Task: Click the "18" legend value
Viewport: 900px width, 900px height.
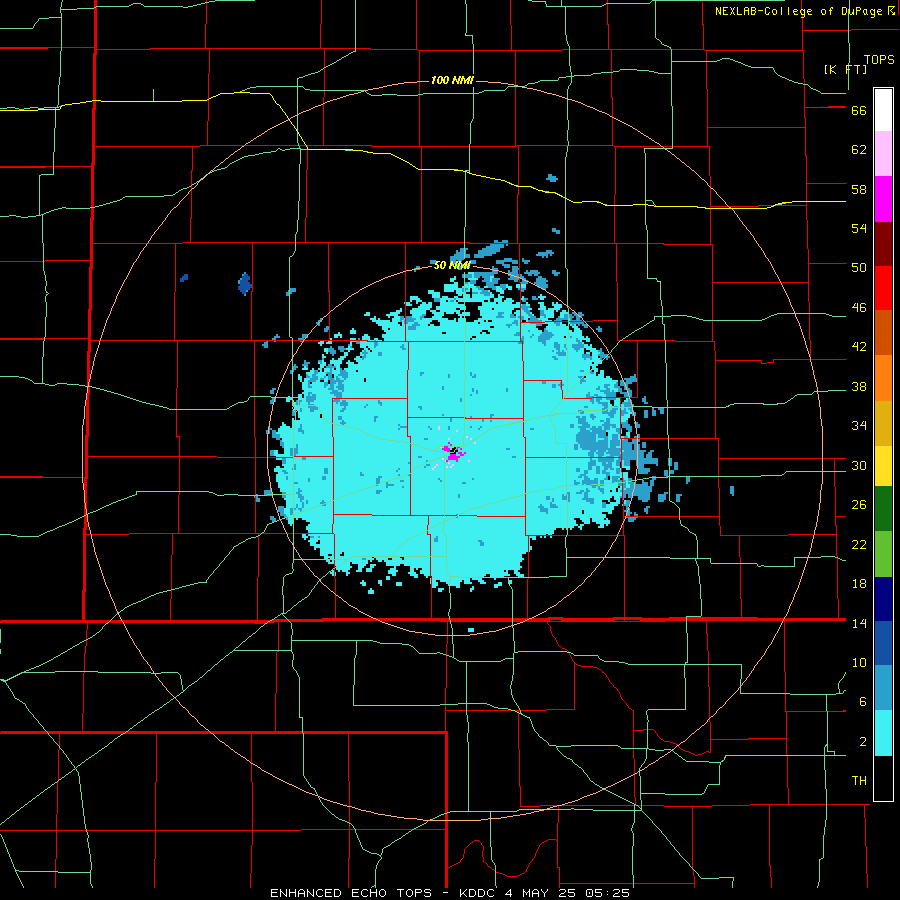Action: coord(859,584)
